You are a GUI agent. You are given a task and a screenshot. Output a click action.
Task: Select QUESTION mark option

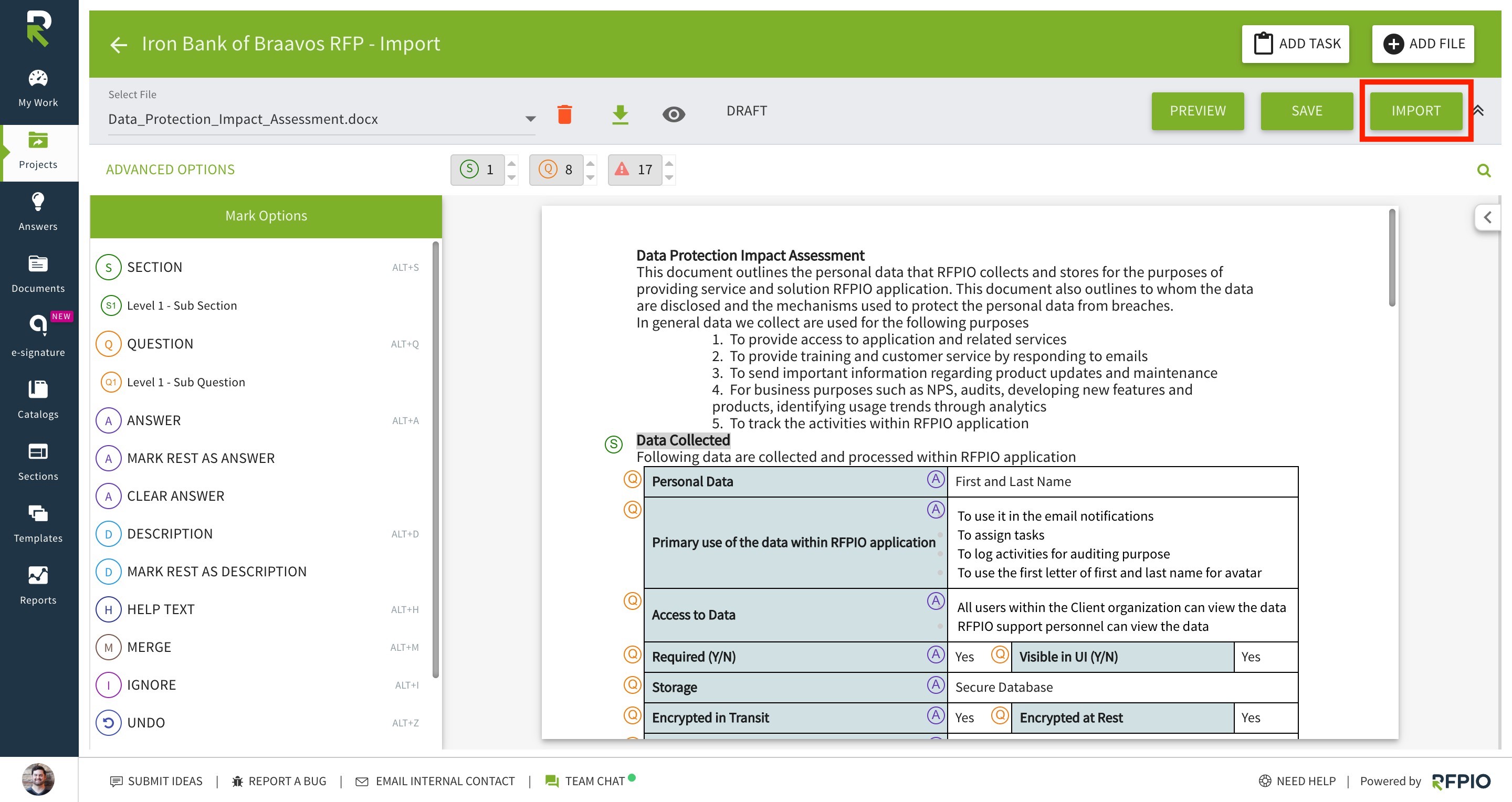coord(258,344)
